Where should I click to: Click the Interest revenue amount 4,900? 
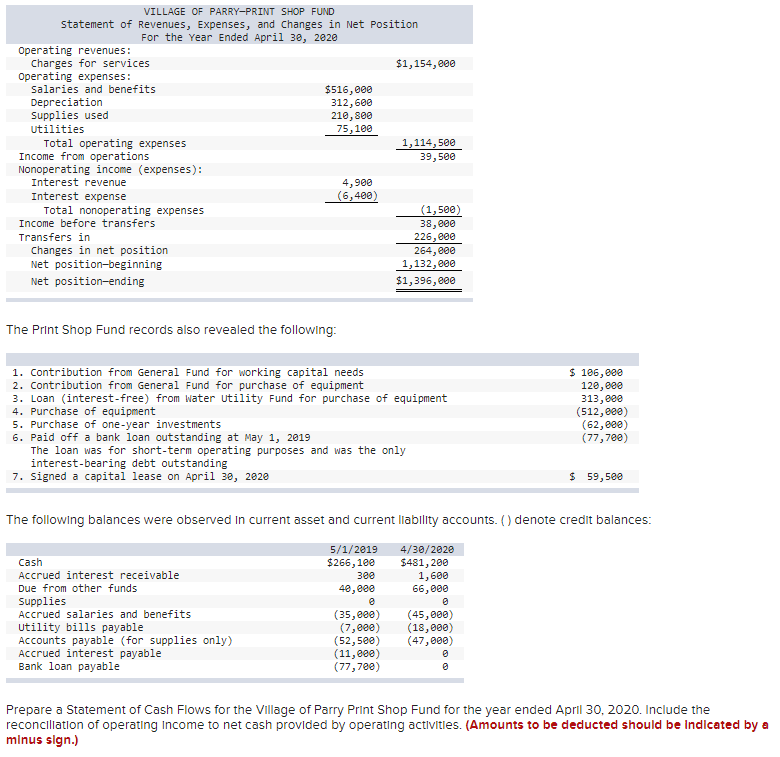point(357,183)
